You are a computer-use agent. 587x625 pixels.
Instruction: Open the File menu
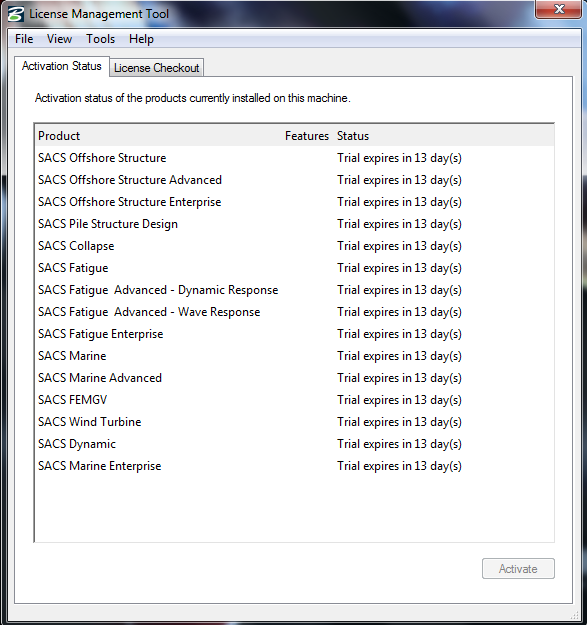24,39
